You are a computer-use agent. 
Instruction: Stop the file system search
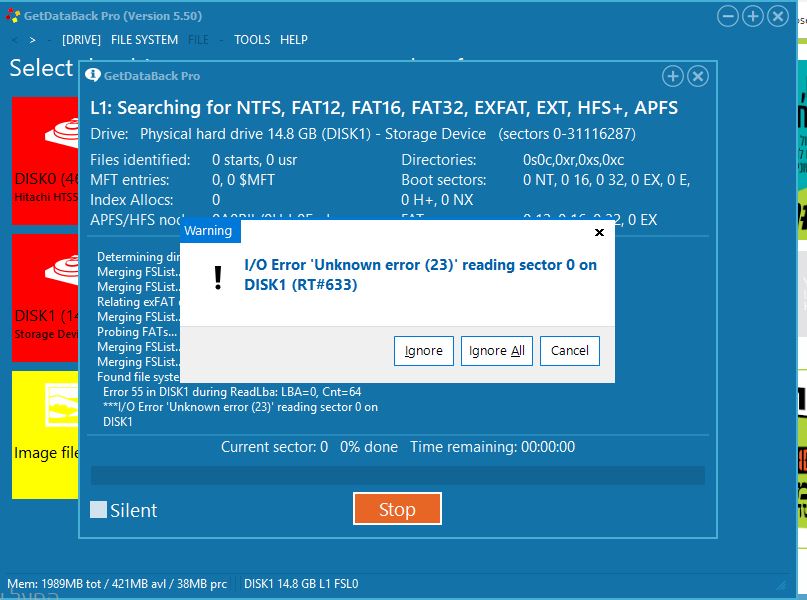[397, 509]
